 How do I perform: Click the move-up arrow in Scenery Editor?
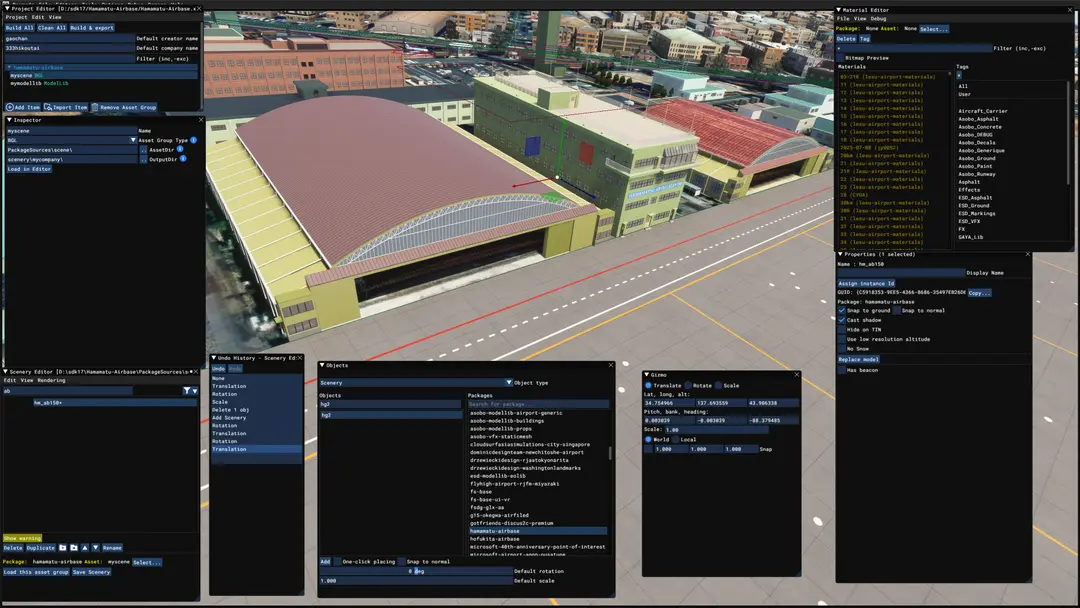(x=85, y=548)
